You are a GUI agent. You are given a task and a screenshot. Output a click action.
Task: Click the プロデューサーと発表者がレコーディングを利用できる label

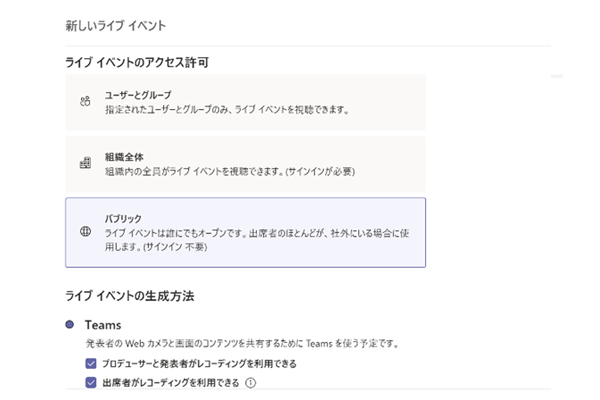(x=199, y=364)
